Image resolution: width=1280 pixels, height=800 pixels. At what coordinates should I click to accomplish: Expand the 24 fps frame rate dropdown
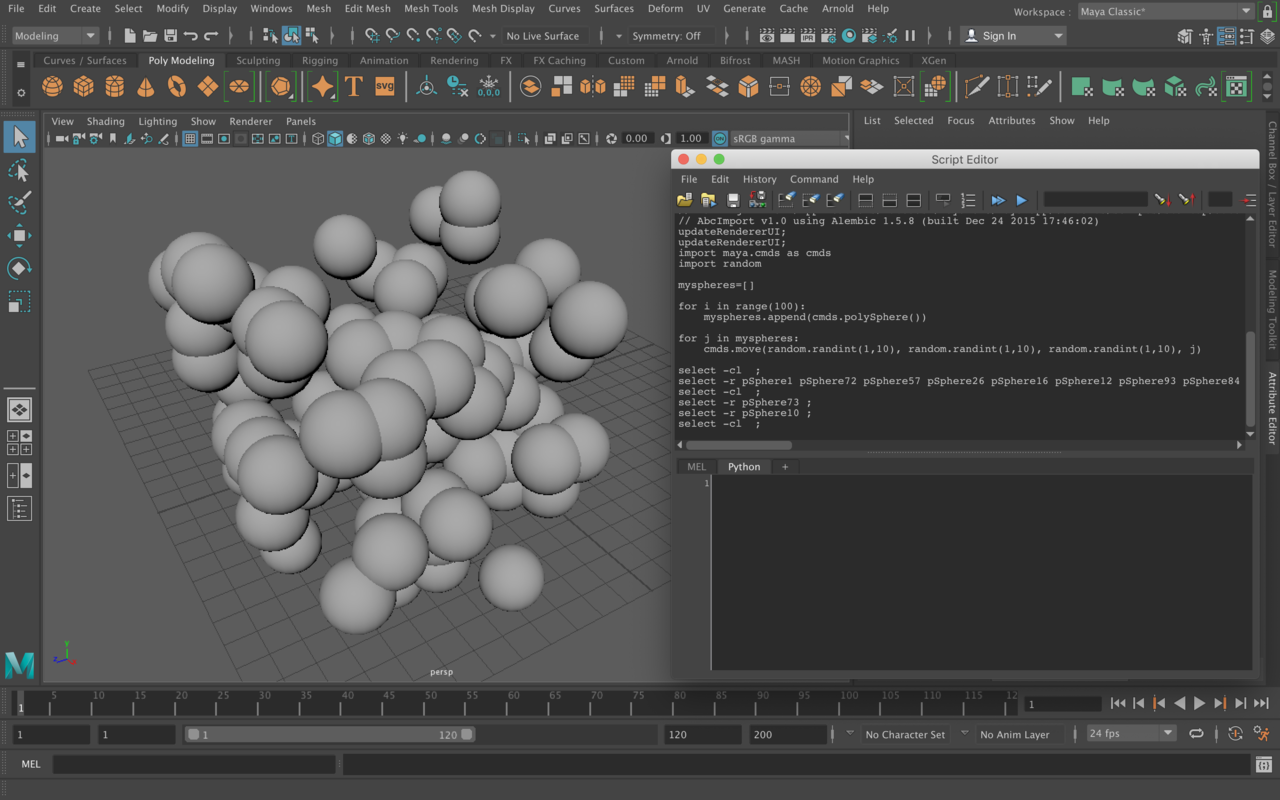pos(1130,734)
